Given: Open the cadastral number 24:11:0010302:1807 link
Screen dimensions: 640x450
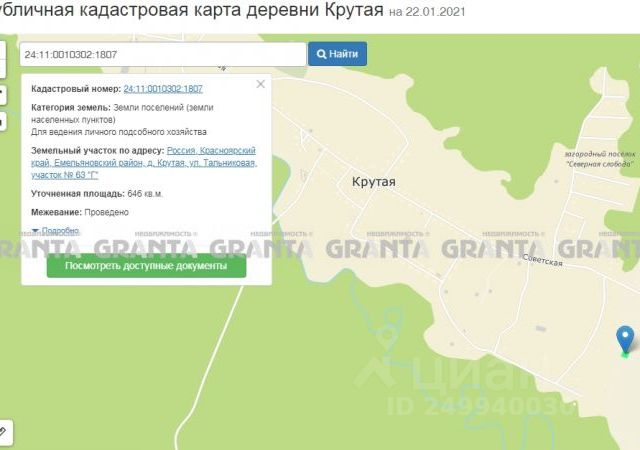Looking at the screenshot, I should [x=162, y=89].
